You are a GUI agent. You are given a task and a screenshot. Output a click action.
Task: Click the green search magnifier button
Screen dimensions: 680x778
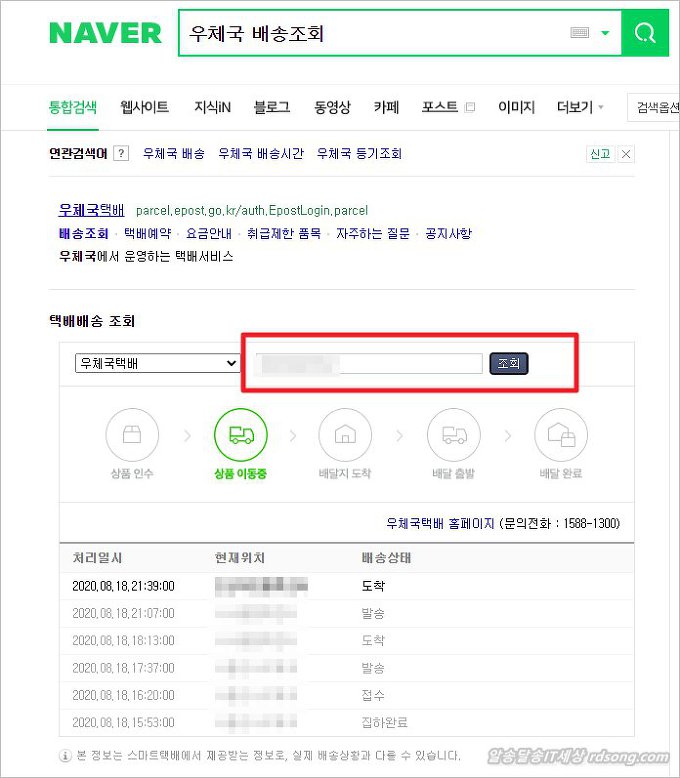pos(645,33)
